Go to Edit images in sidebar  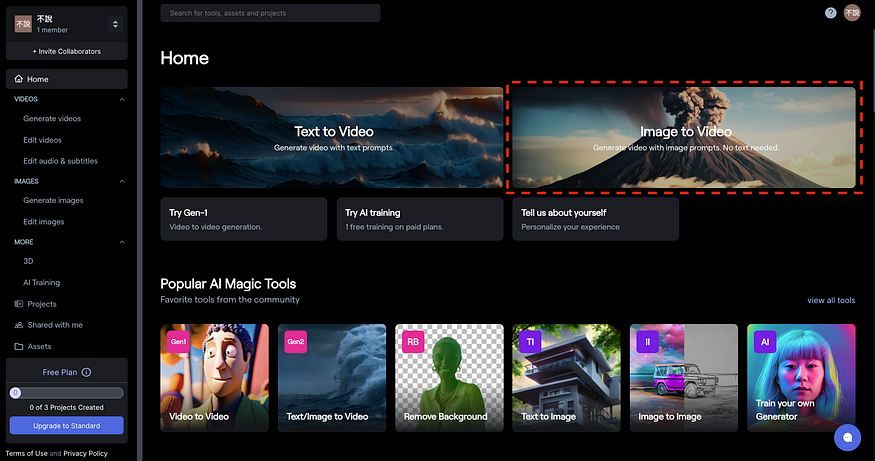point(44,222)
